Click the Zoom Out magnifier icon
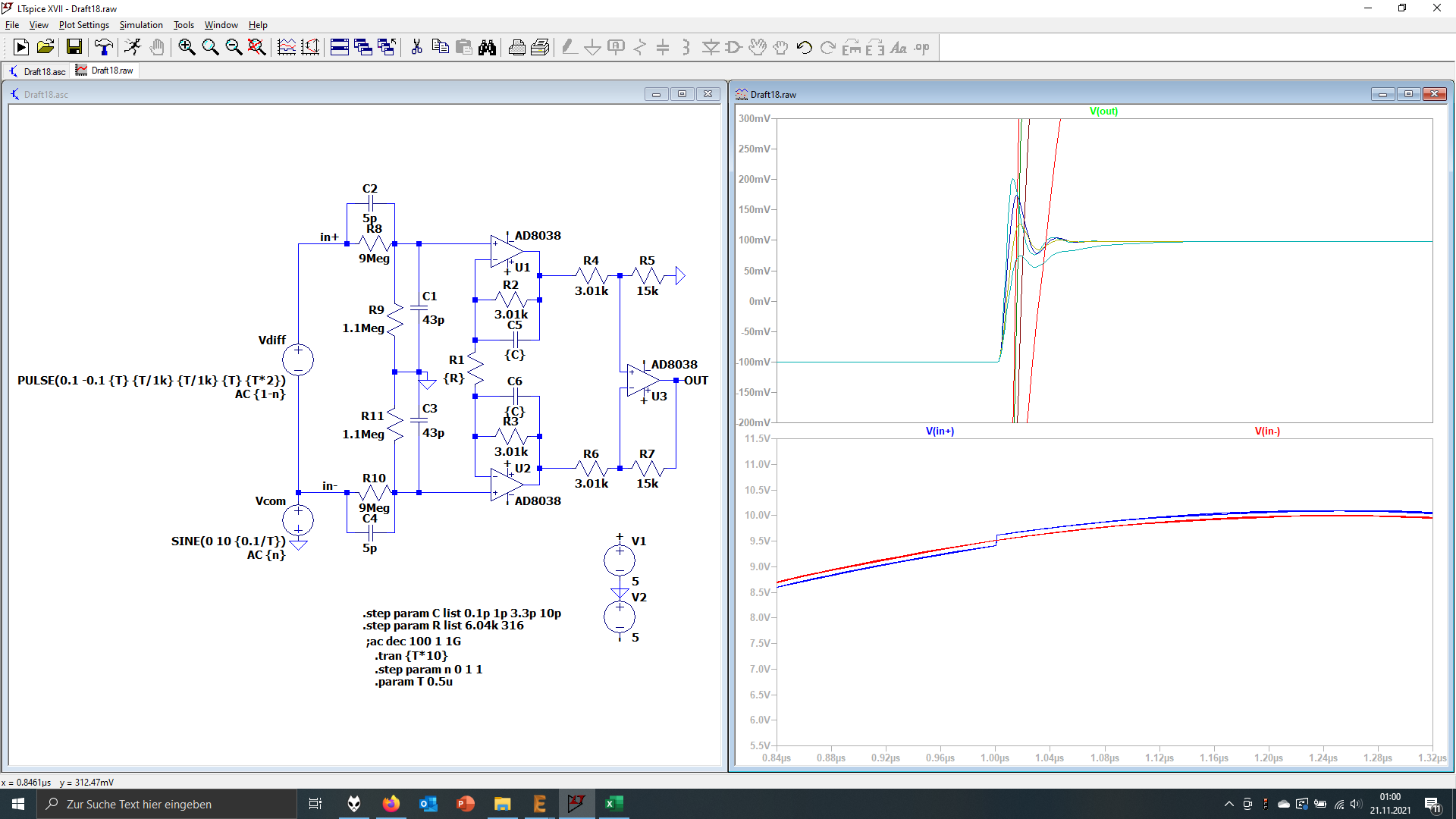 click(234, 47)
